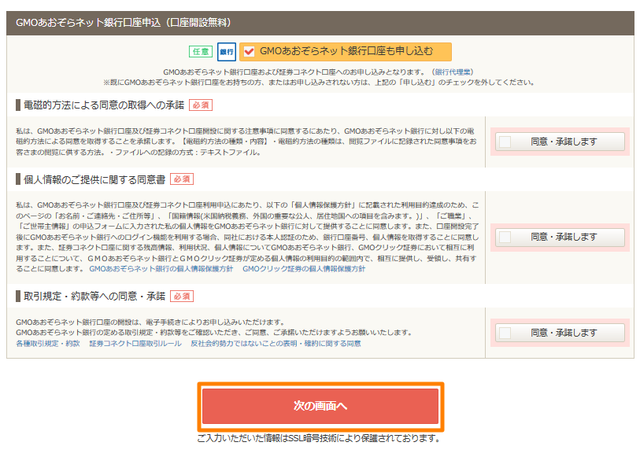Open 各種取引規定・約款 link
The width and height of the screenshot is (640, 457).
48,344
